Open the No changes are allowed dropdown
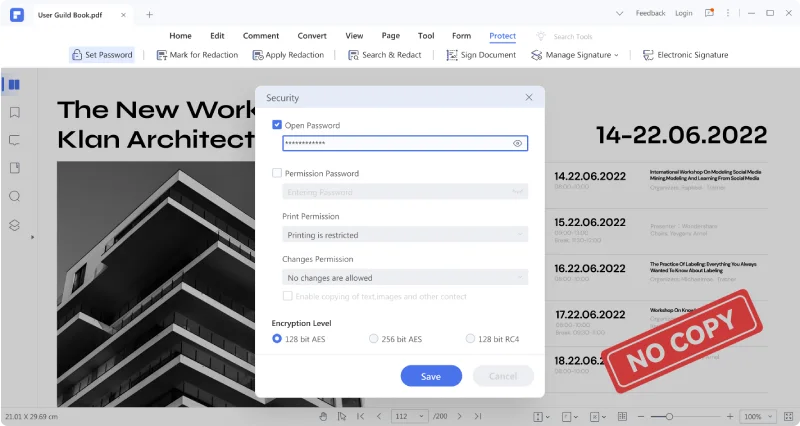The width and height of the screenshot is (800, 426). (405, 278)
